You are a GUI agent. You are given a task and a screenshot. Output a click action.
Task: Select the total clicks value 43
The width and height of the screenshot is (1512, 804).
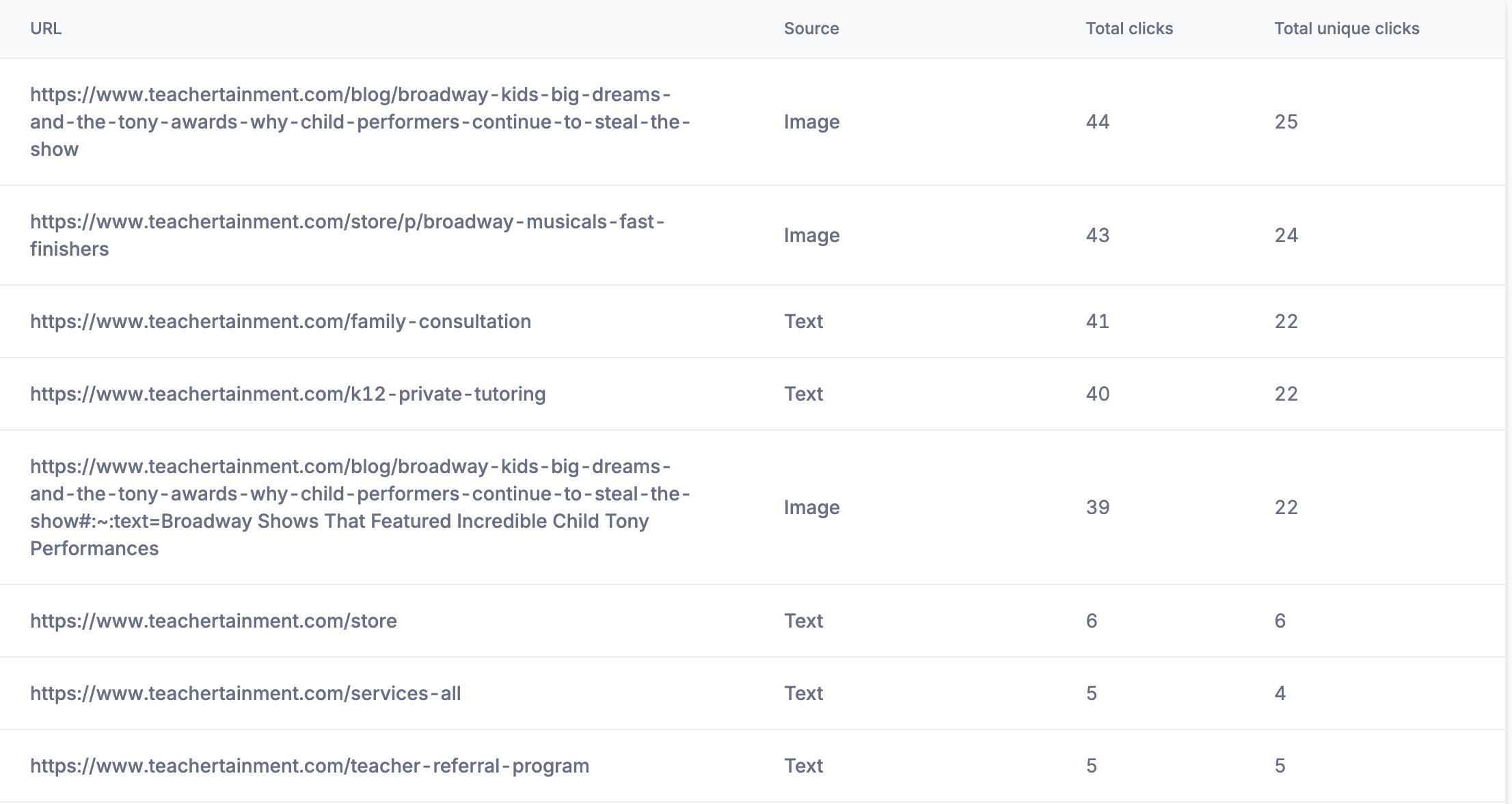click(x=1098, y=235)
